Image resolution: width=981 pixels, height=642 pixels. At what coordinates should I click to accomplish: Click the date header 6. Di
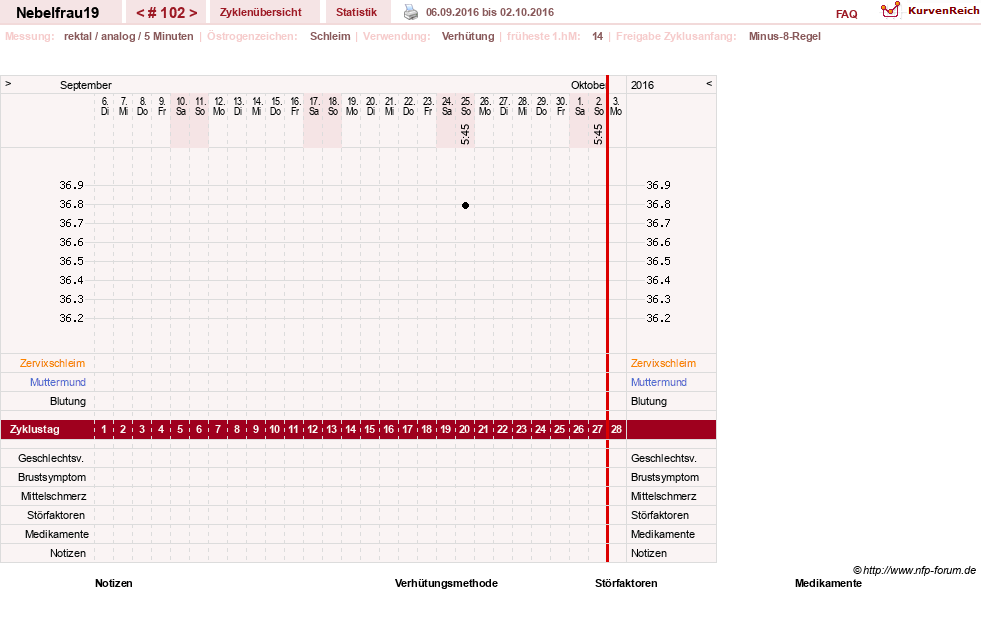(104, 106)
